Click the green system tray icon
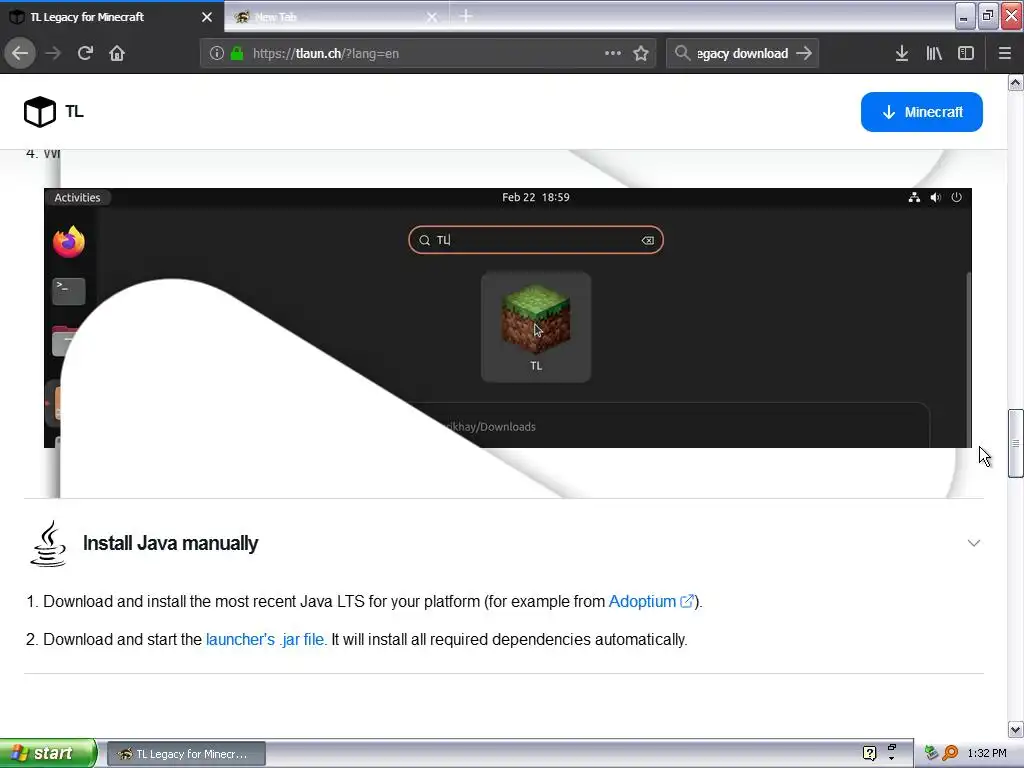This screenshot has width=1024, height=768. 931,754
